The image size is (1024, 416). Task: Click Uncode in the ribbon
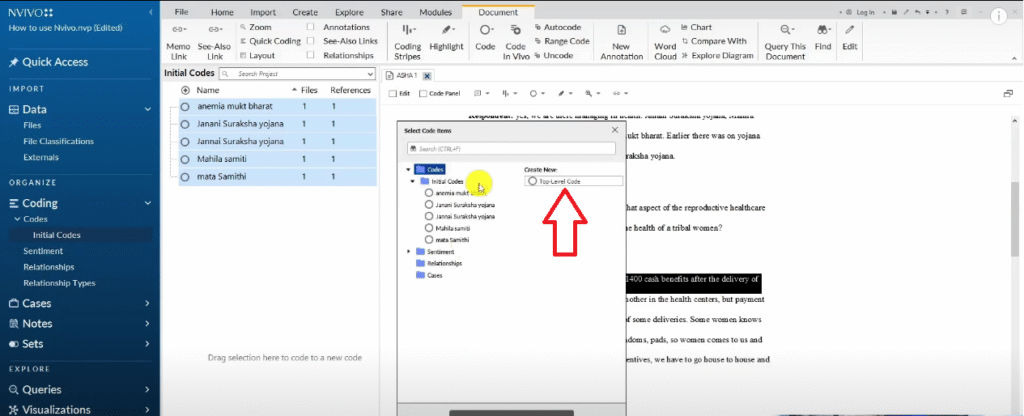(x=553, y=56)
